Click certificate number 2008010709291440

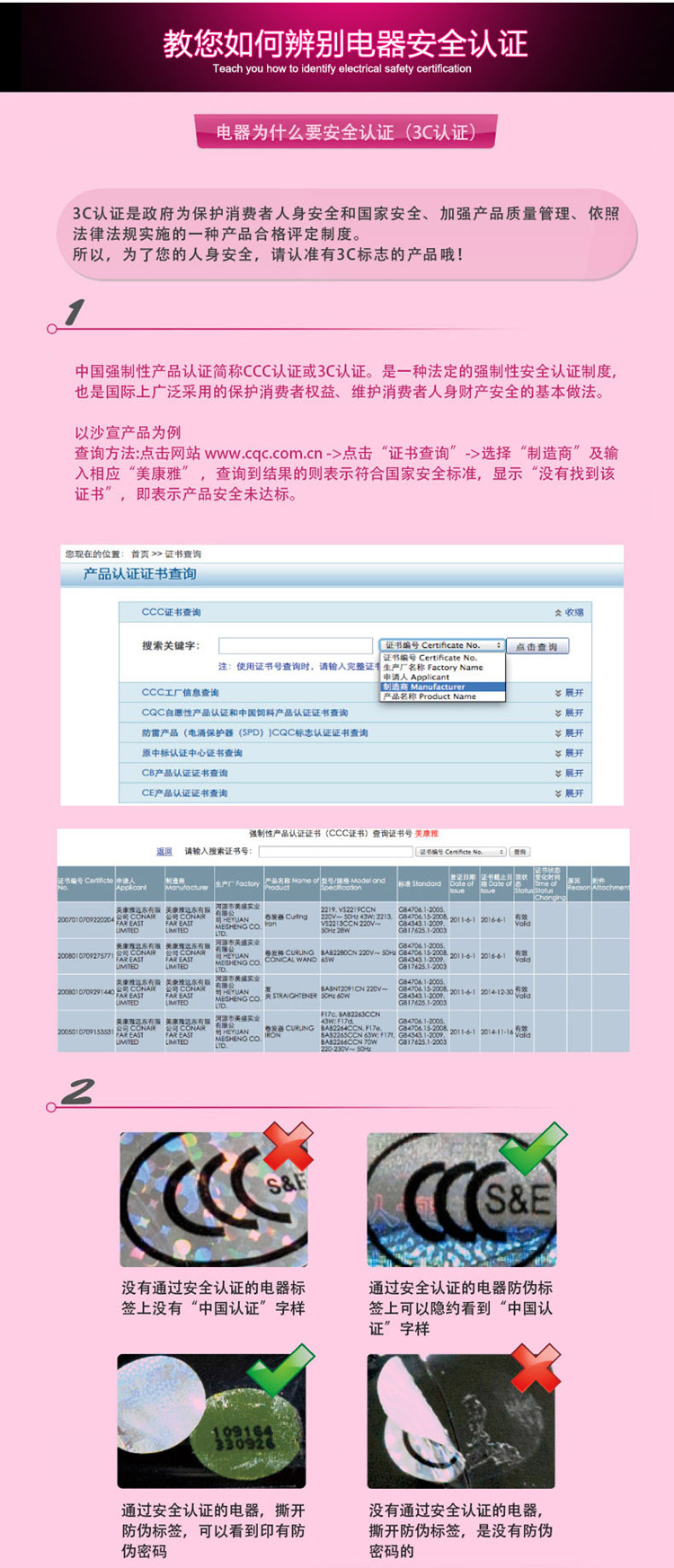[85, 992]
